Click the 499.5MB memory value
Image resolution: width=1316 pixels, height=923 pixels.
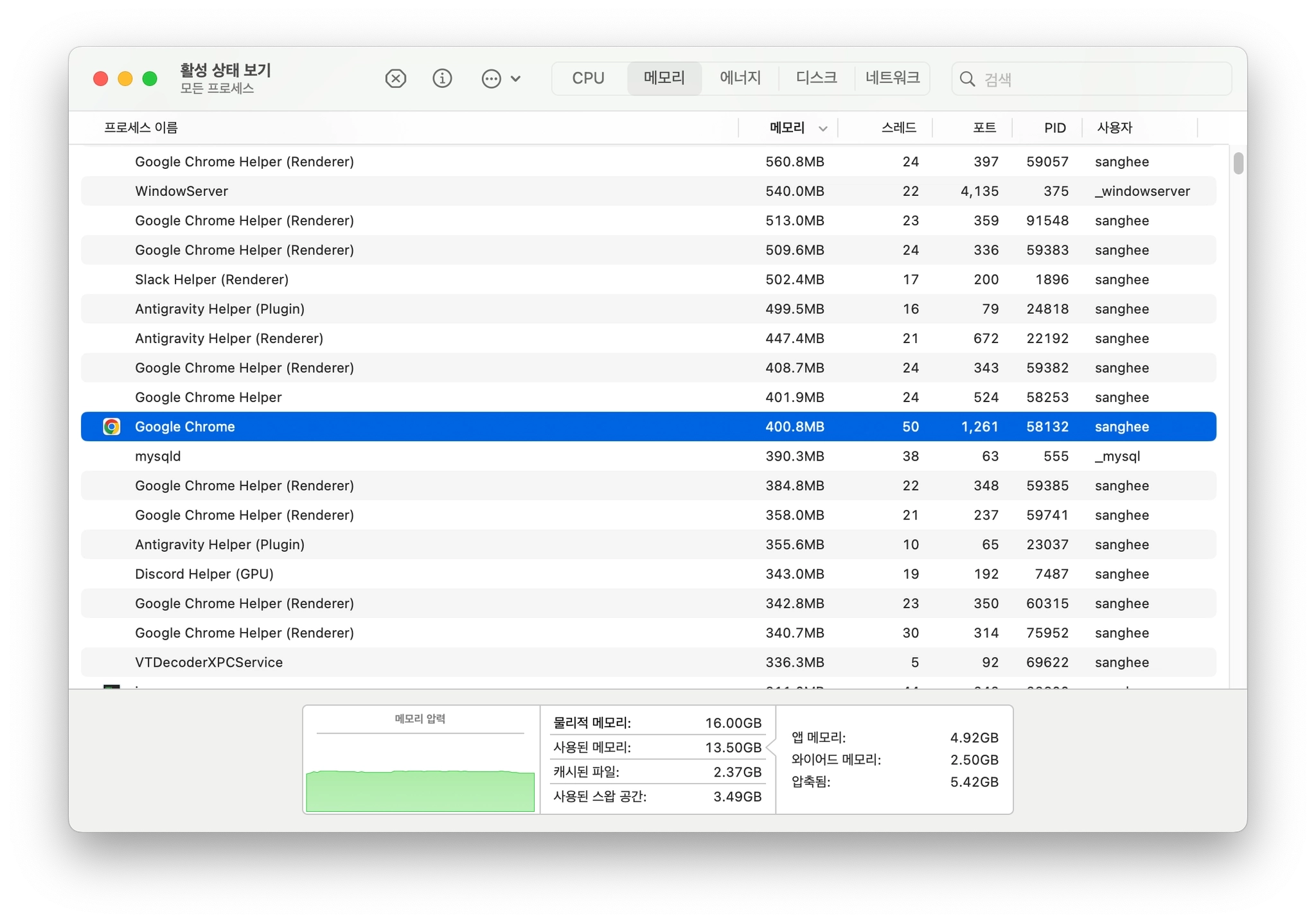point(795,309)
